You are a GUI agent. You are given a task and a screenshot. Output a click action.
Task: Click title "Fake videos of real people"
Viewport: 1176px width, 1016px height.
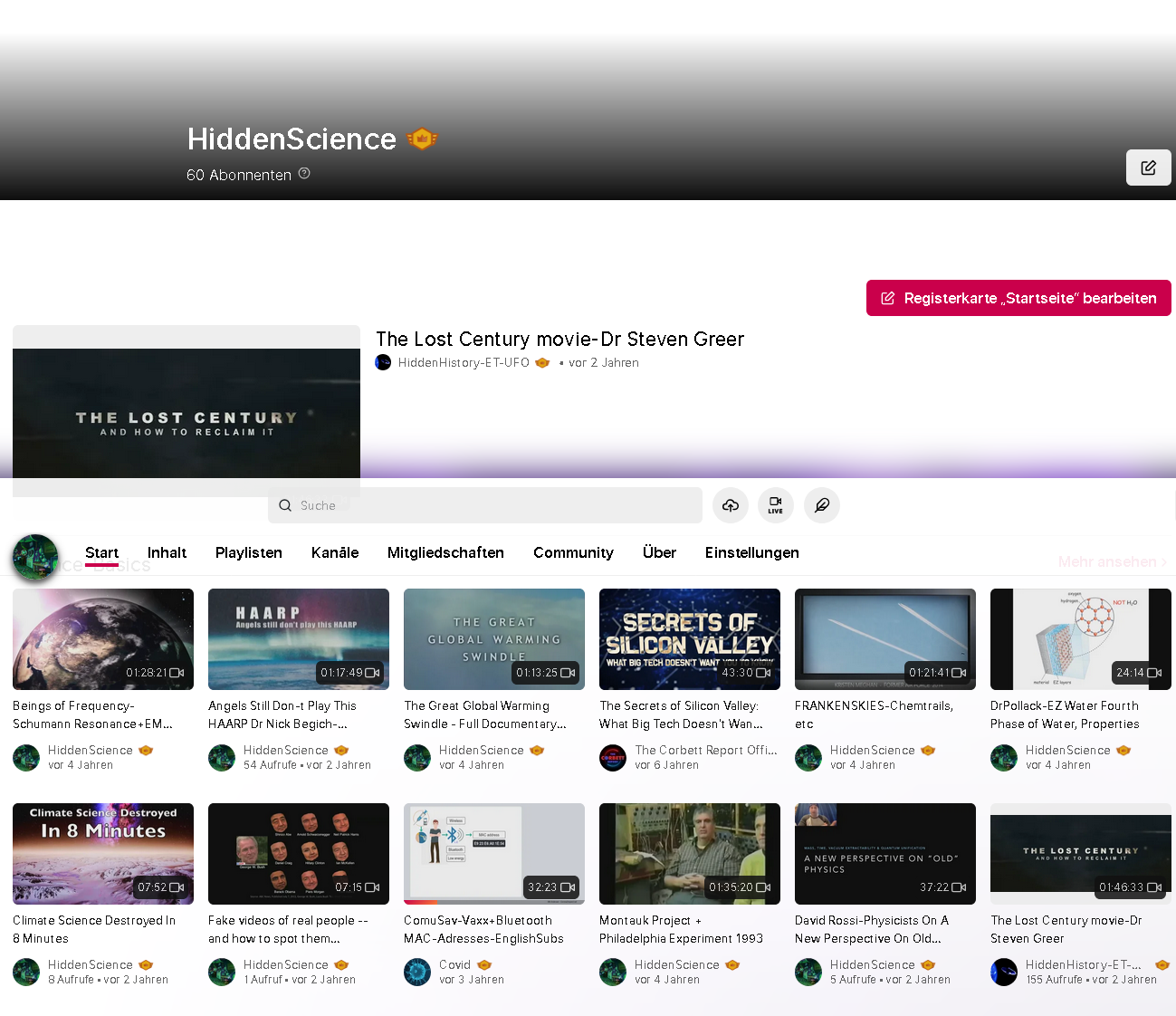288,929
